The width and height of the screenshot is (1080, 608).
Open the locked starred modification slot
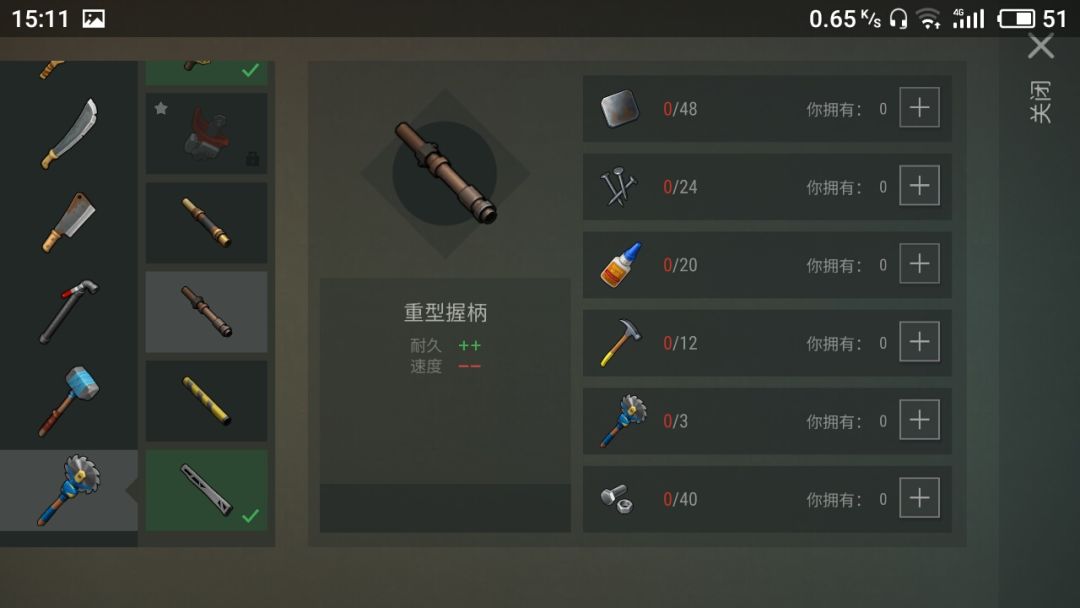tap(207, 134)
